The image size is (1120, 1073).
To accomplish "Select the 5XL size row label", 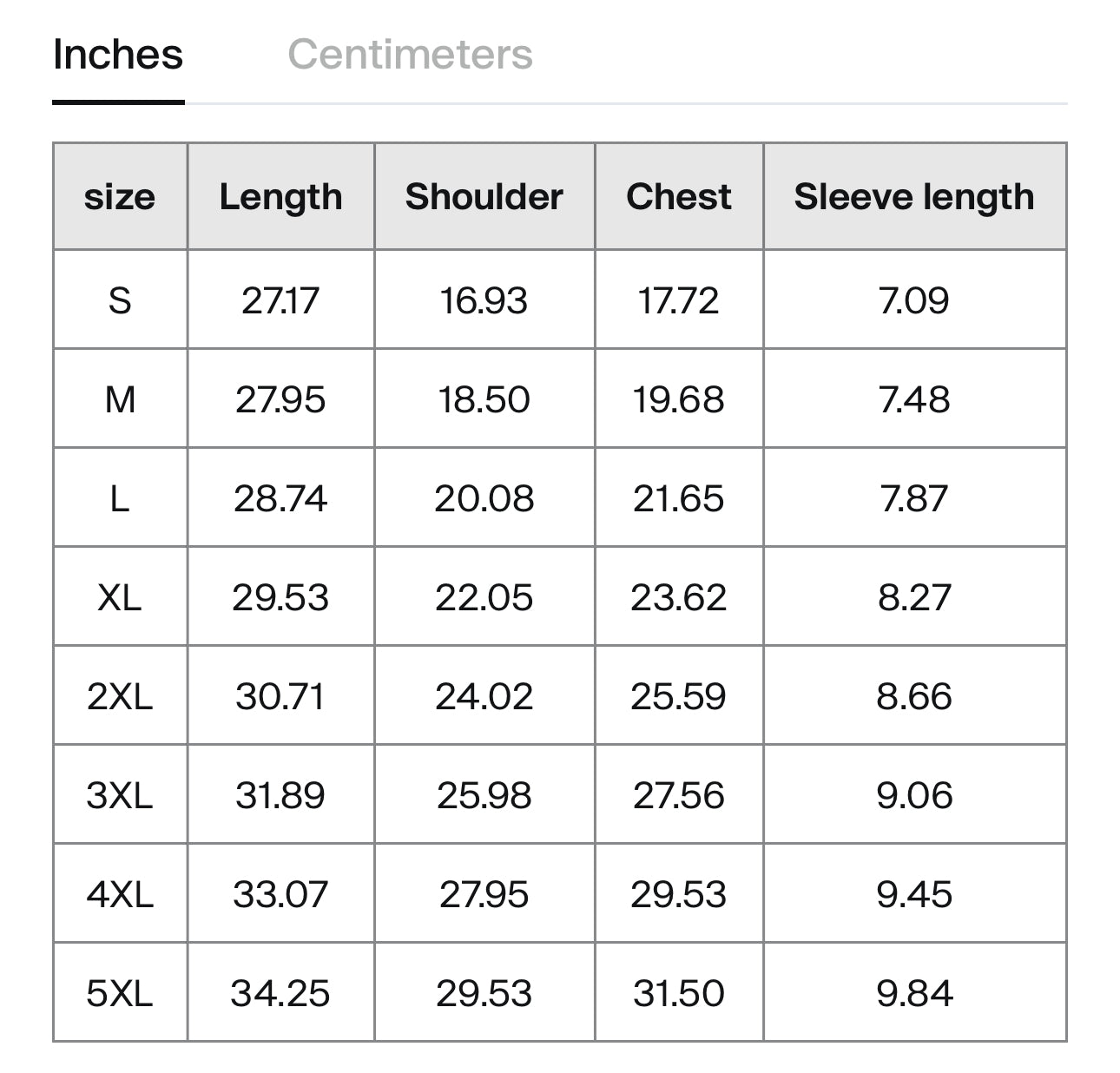I will [x=120, y=993].
